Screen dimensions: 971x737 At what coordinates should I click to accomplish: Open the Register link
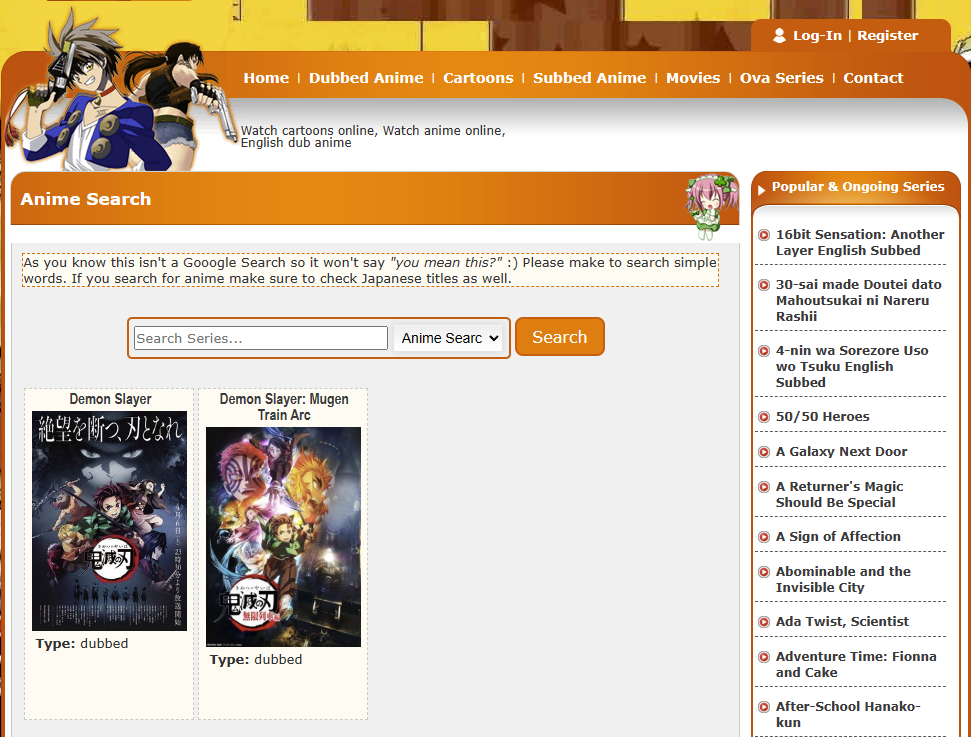[x=887, y=36]
